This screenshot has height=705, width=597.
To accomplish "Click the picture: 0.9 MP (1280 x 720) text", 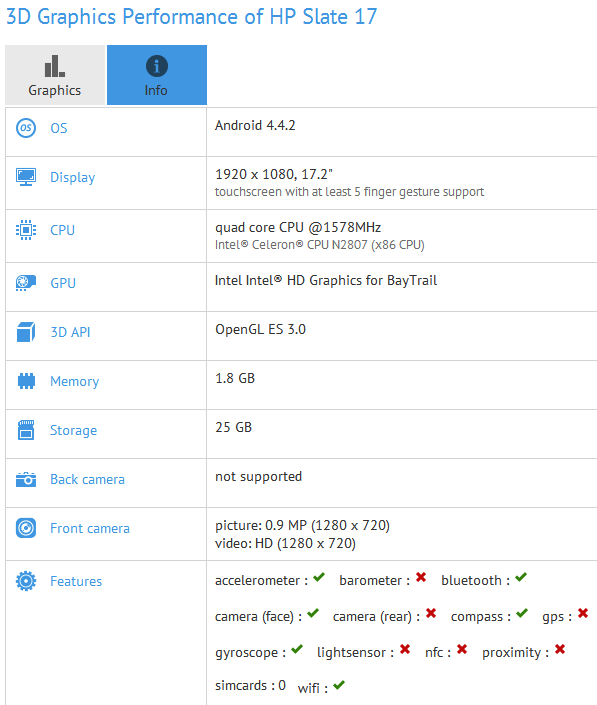I will [x=303, y=526].
